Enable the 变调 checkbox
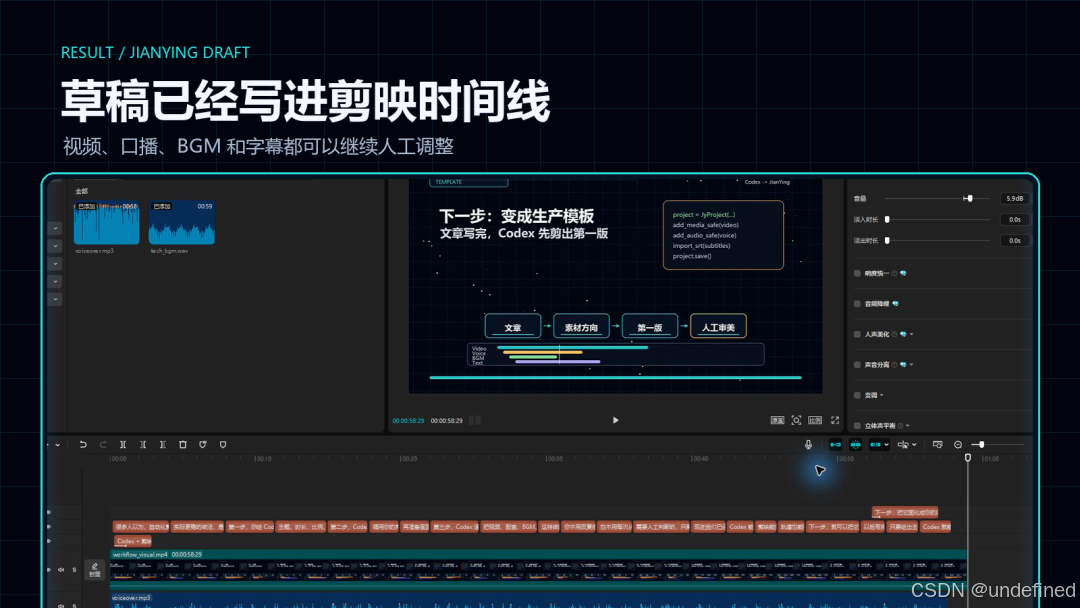 [x=857, y=395]
